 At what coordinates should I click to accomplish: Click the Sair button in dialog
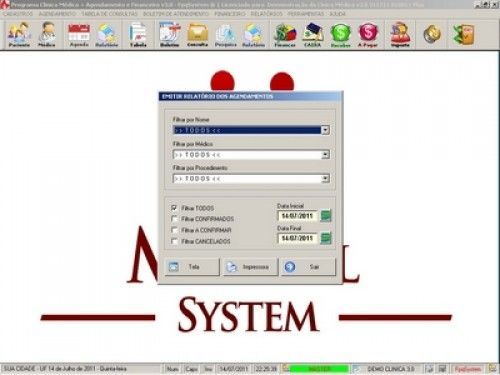(308, 267)
